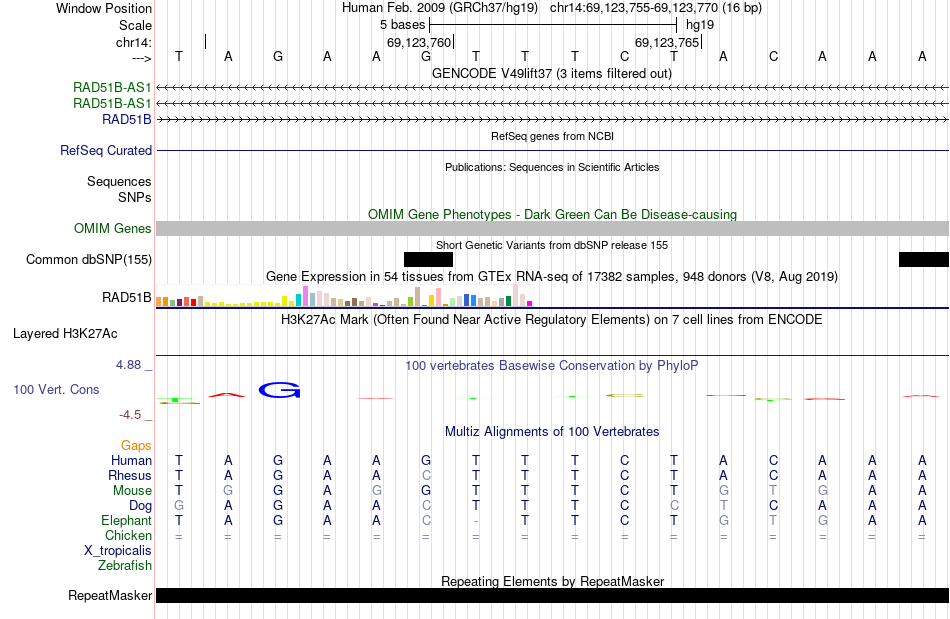This screenshot has width=950, height=619.
Task: Click the large blue G PhyloP logo
Action: point(279,390)
